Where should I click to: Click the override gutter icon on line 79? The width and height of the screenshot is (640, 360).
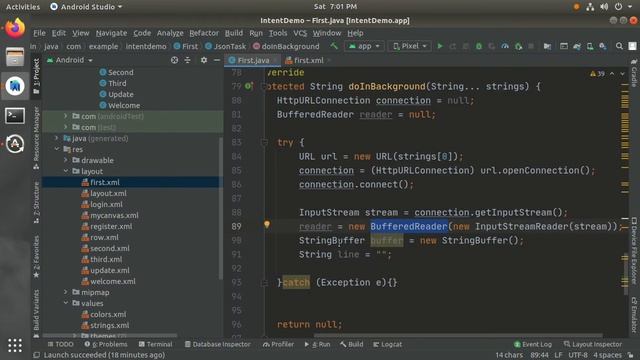(249, 86)
